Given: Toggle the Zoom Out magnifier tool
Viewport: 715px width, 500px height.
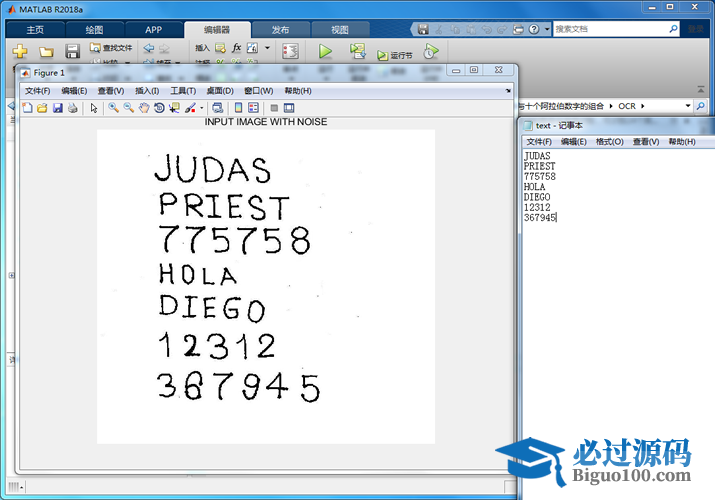Looking at the screenshot, I should [129, 108].
